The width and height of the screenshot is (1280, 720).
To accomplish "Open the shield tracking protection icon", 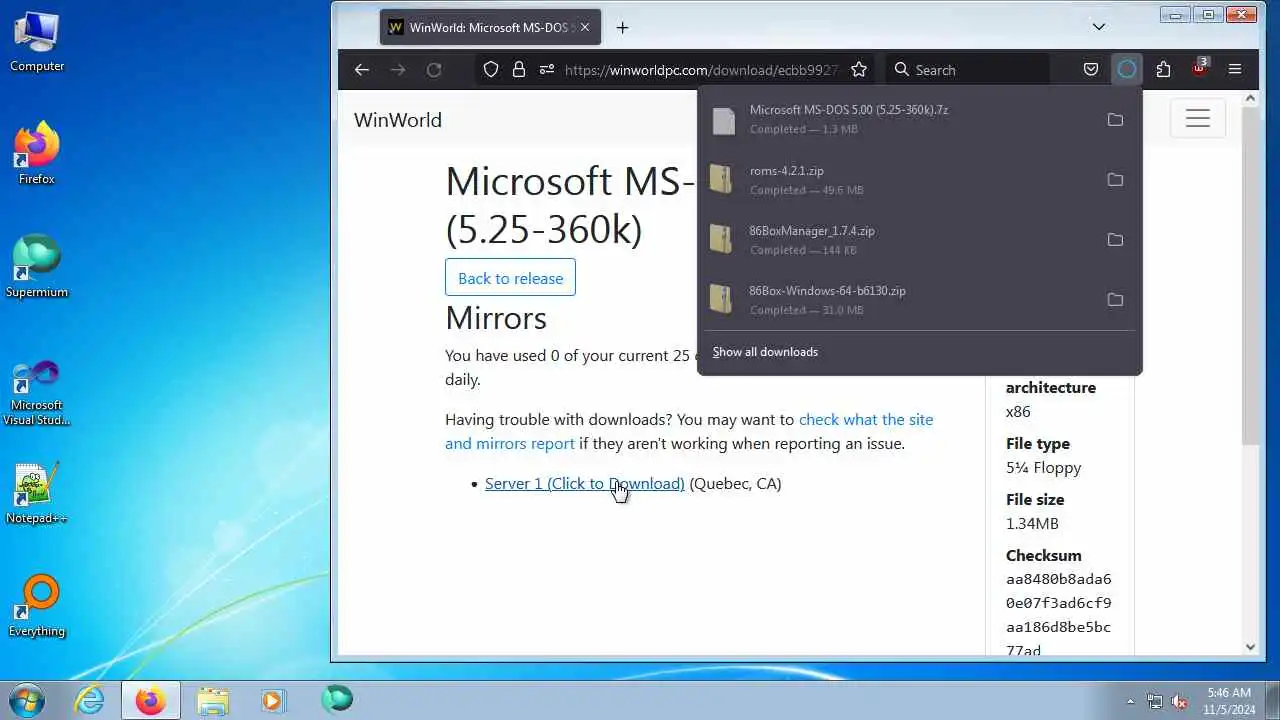I will coord(491,70).
